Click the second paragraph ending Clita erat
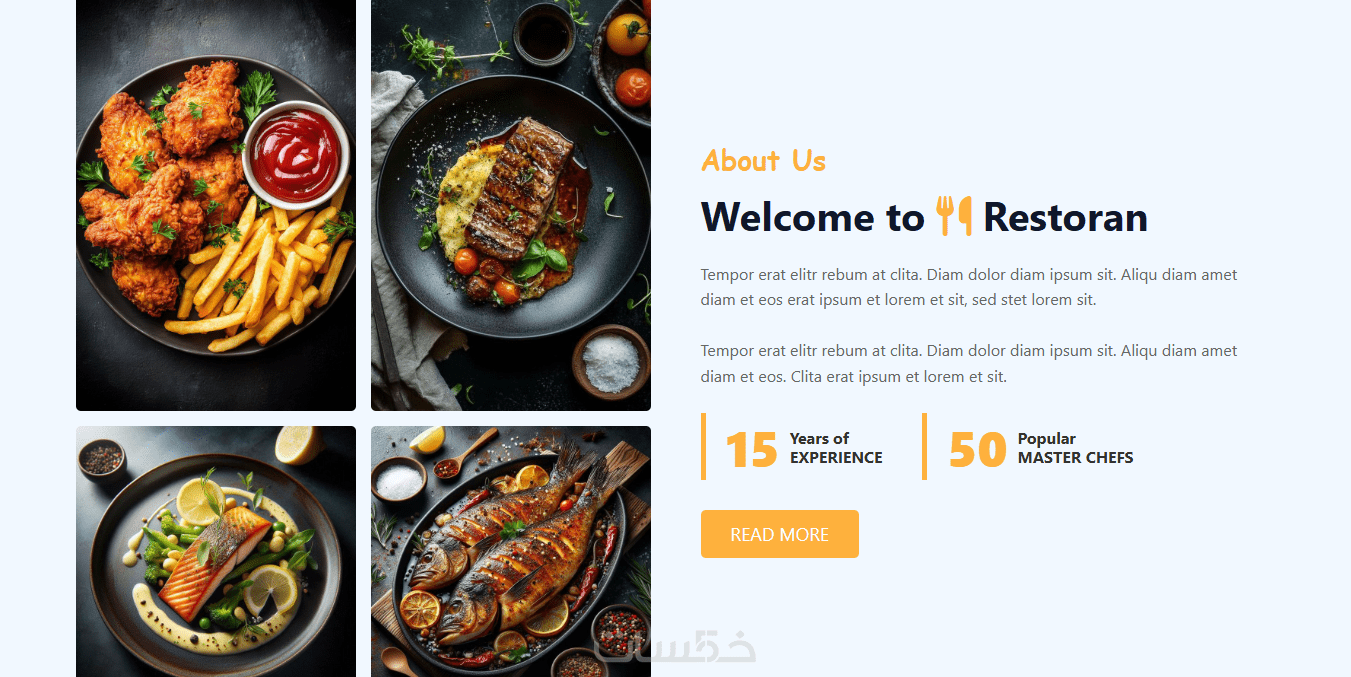This screenshot has width=1351, height=677. pyautogui.click(x=969, y=364)
